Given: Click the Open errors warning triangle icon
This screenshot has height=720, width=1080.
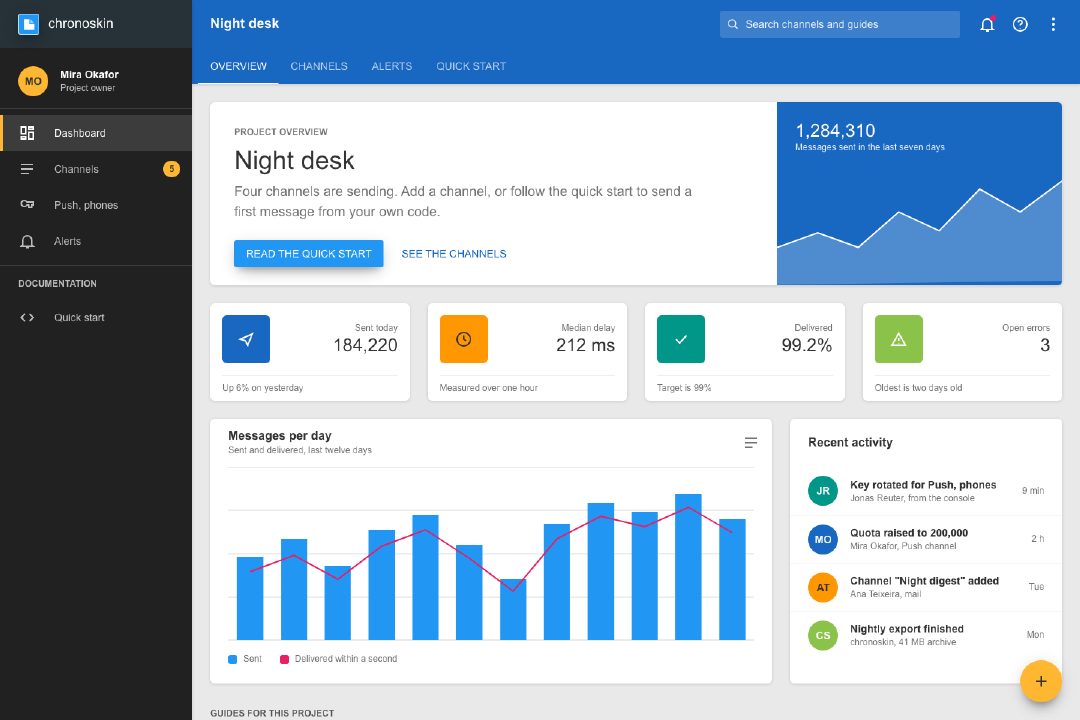Looking at the screenshot, I should pyautogui.click(x=898, y=339).
